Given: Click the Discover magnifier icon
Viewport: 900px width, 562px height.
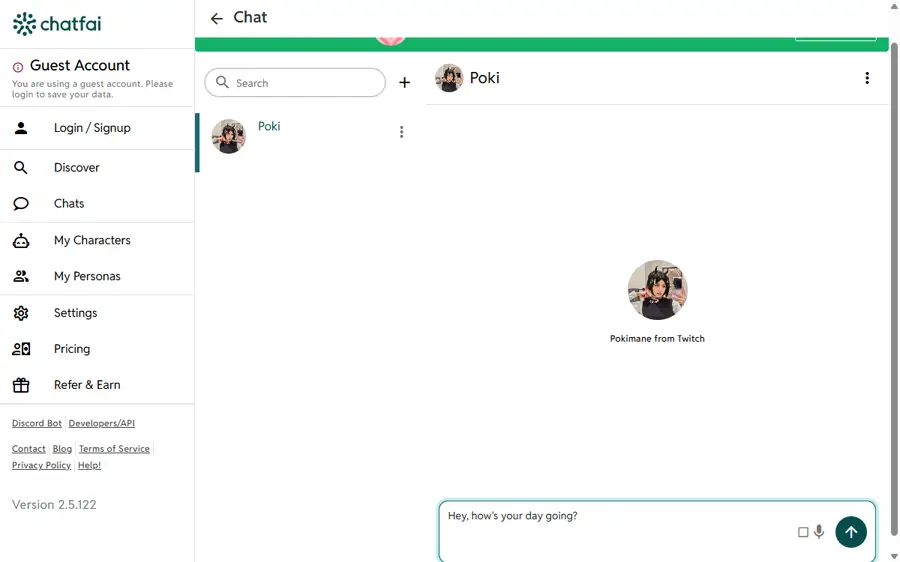Looking at the screenshot, I should coord(21,168).
